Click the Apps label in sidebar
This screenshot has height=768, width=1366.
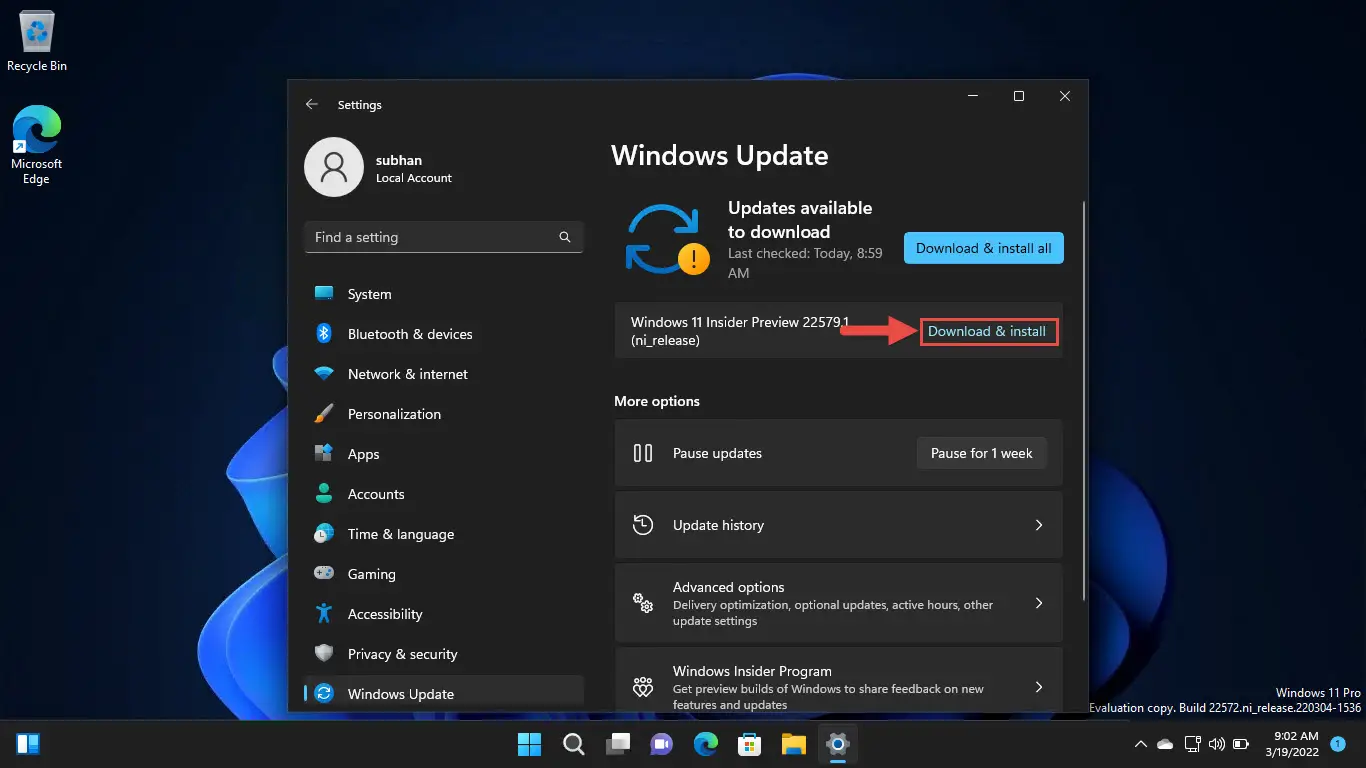pyautogui.click(x=364, y=454)
